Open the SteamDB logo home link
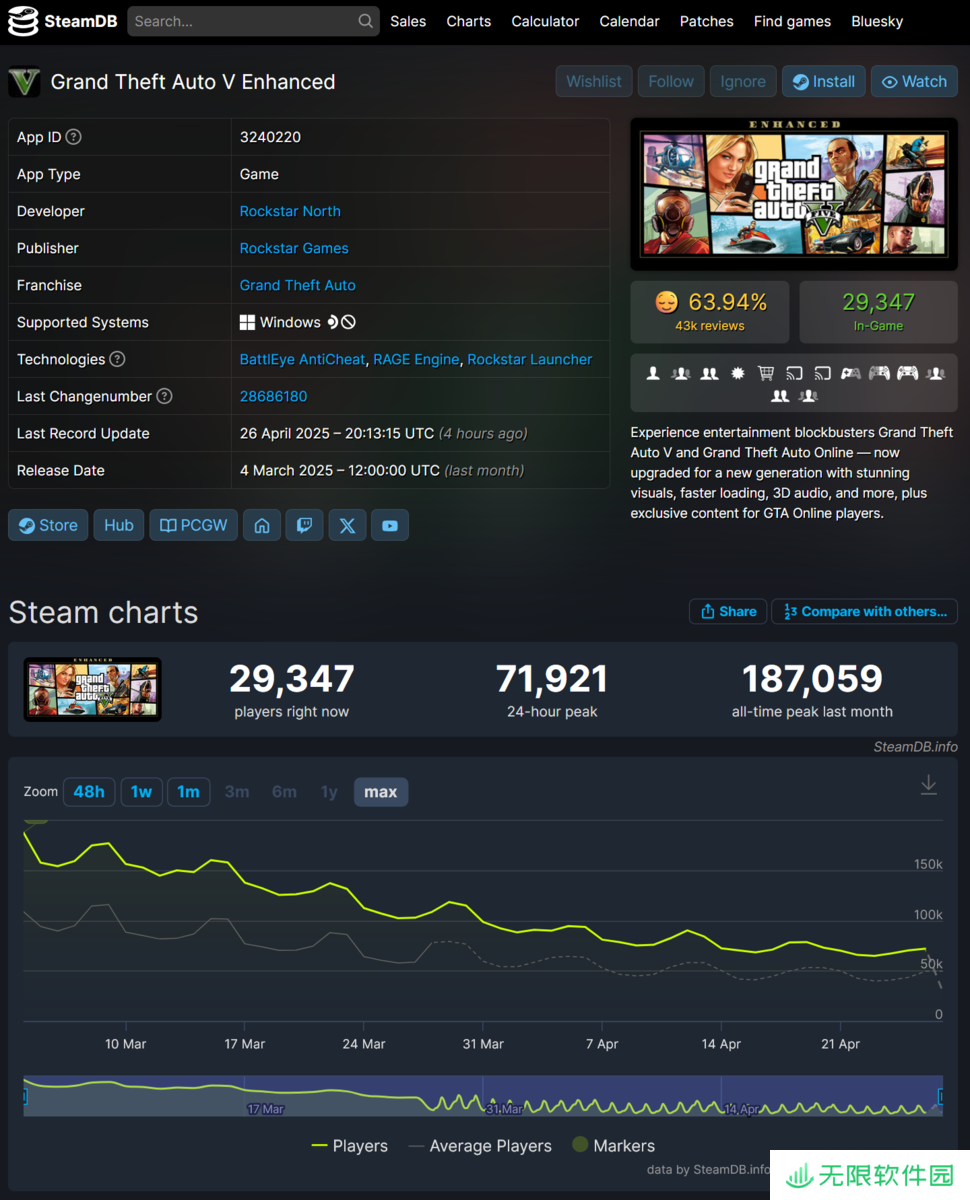 point(63,21)
